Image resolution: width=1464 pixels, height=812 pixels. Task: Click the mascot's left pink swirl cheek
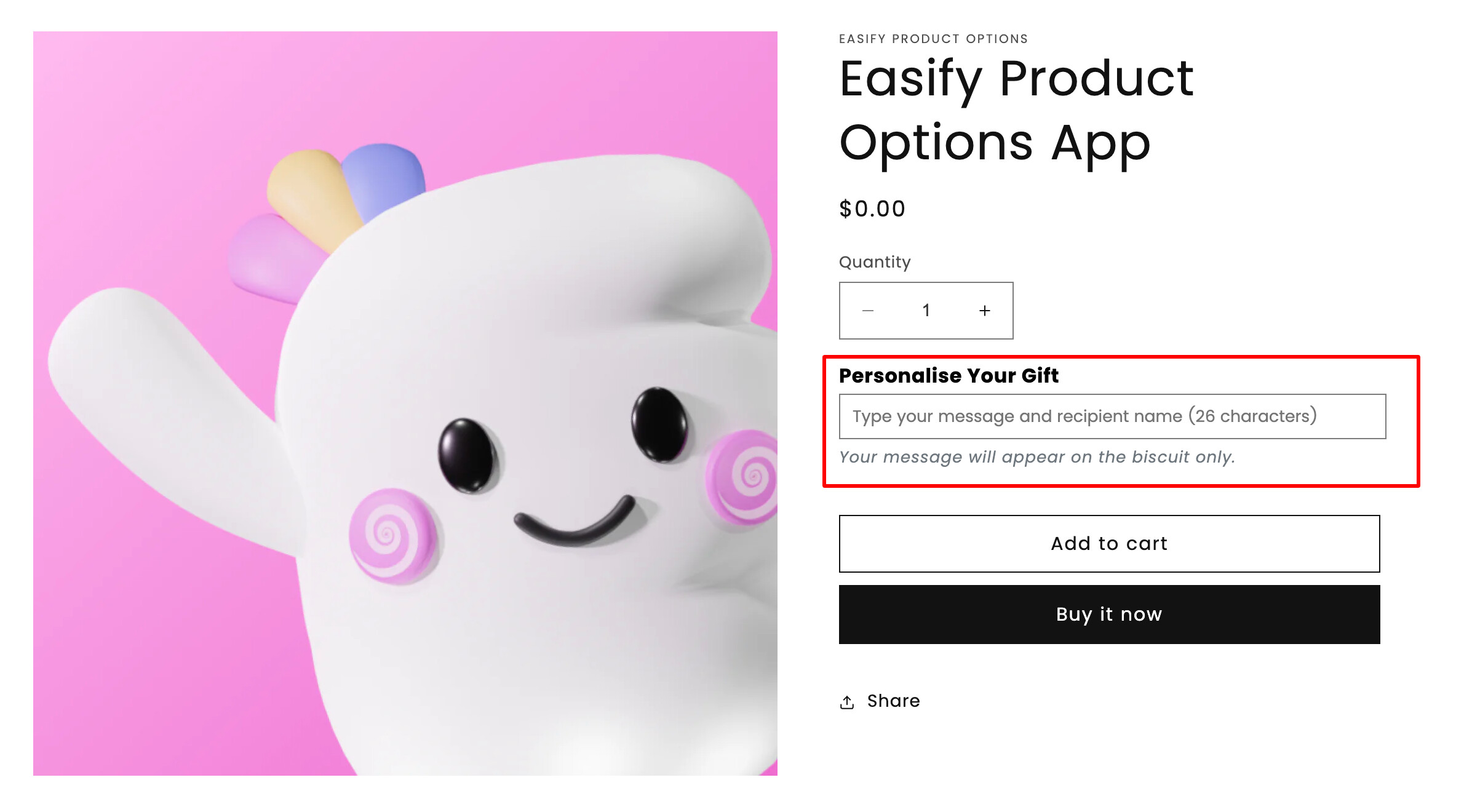pyautogui.click(x=391, y=534)
